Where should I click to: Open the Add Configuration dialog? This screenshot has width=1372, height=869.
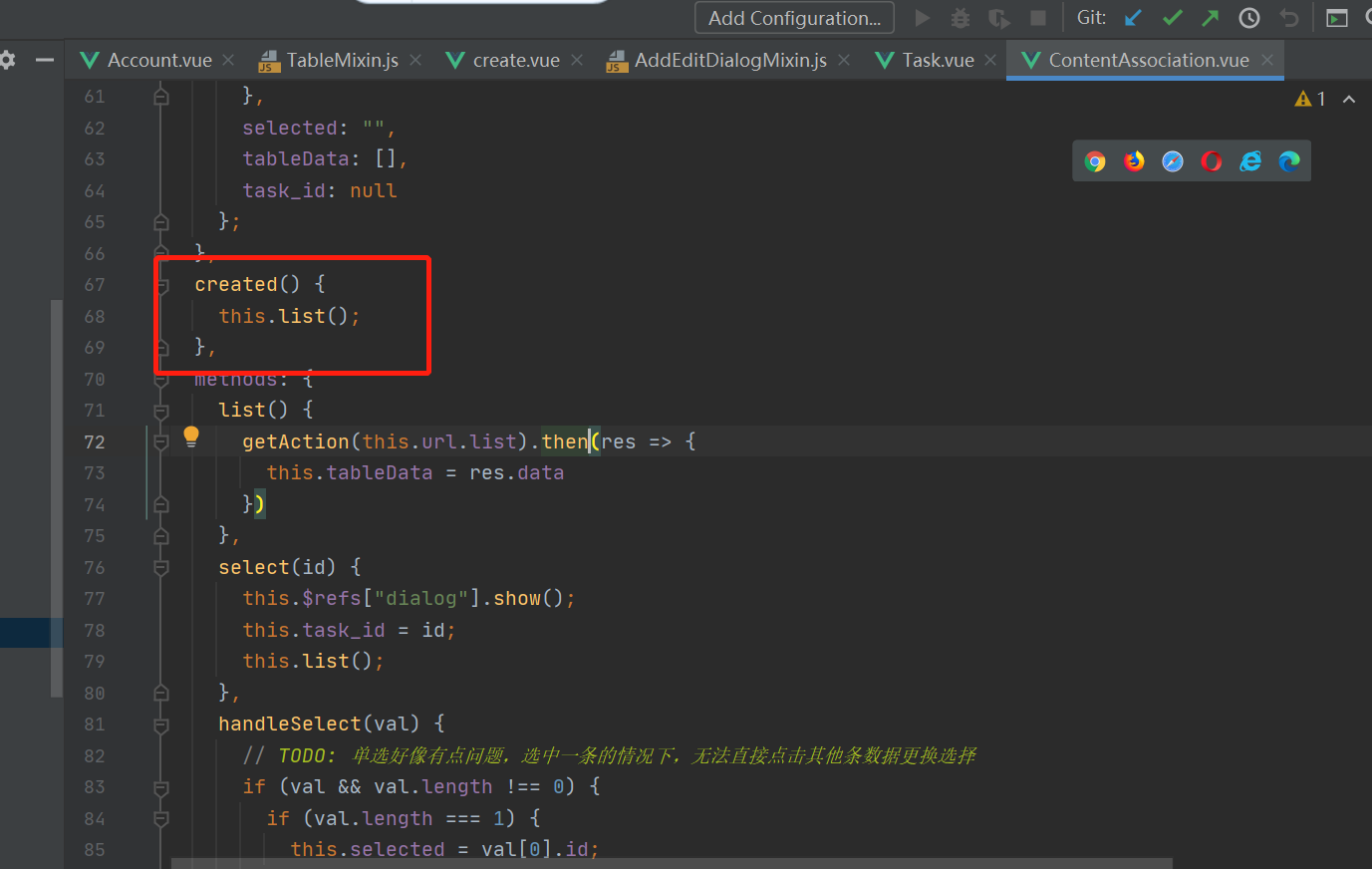[x=794, y=18]
